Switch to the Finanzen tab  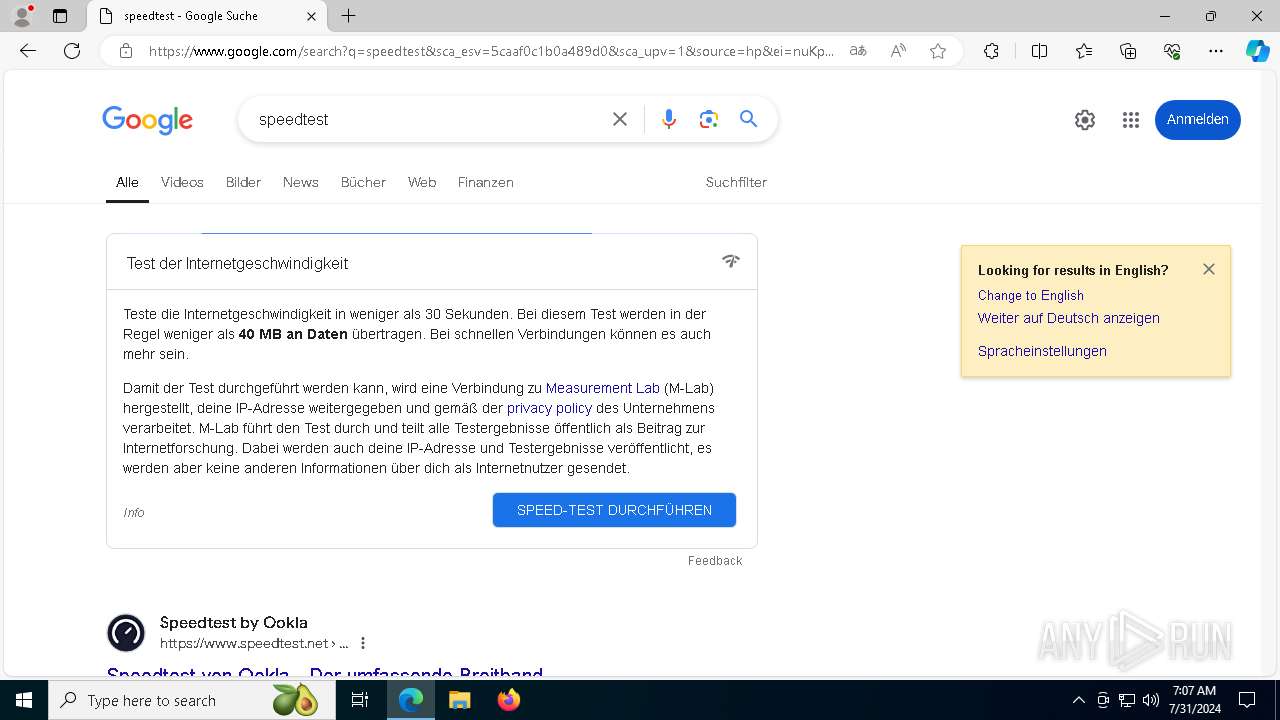pyautogui.click(x=486, y=182)
